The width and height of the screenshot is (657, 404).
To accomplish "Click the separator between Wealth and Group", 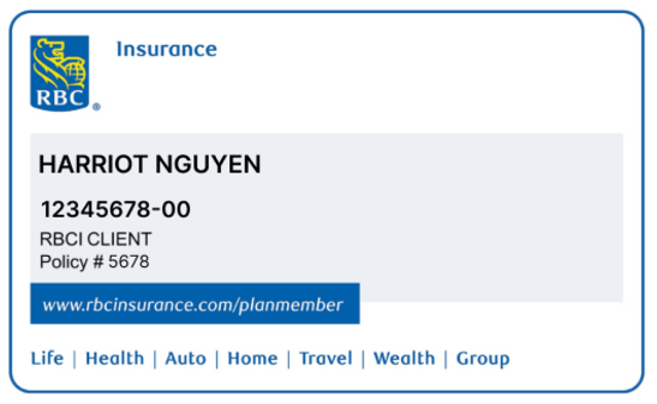I will (x=446, y=359).
